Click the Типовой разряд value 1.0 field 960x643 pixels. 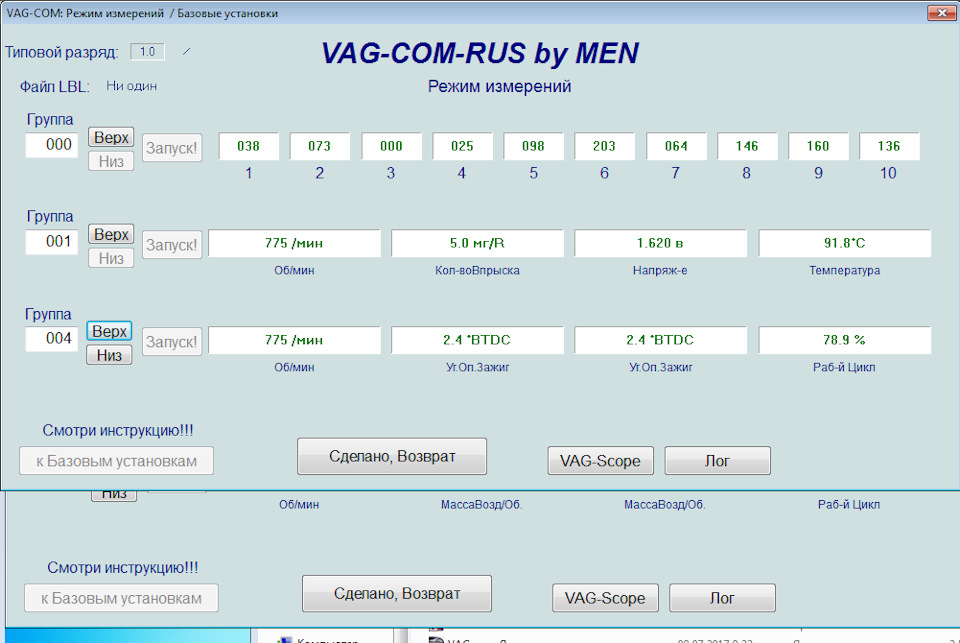click(x=148, y=52)
